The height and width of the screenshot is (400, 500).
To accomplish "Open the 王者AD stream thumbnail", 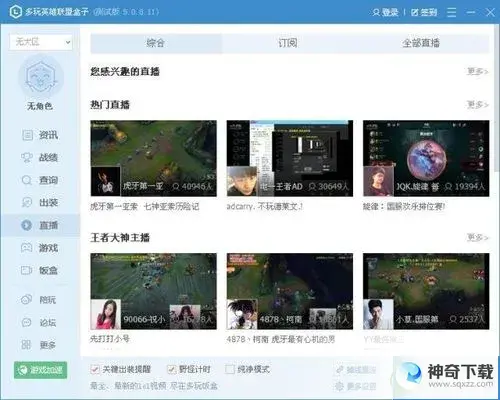I will pos(290,158).
